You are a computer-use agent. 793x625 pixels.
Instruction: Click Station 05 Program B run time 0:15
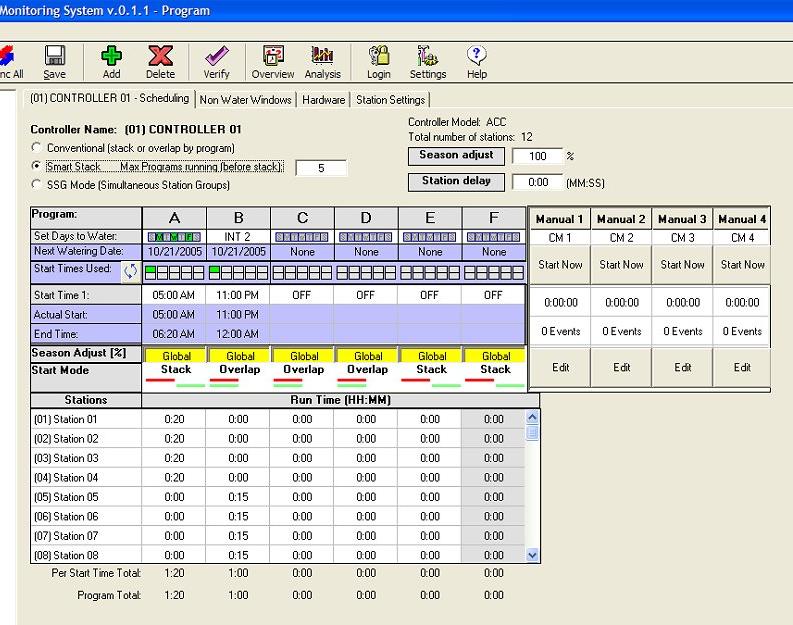point(238,497)
